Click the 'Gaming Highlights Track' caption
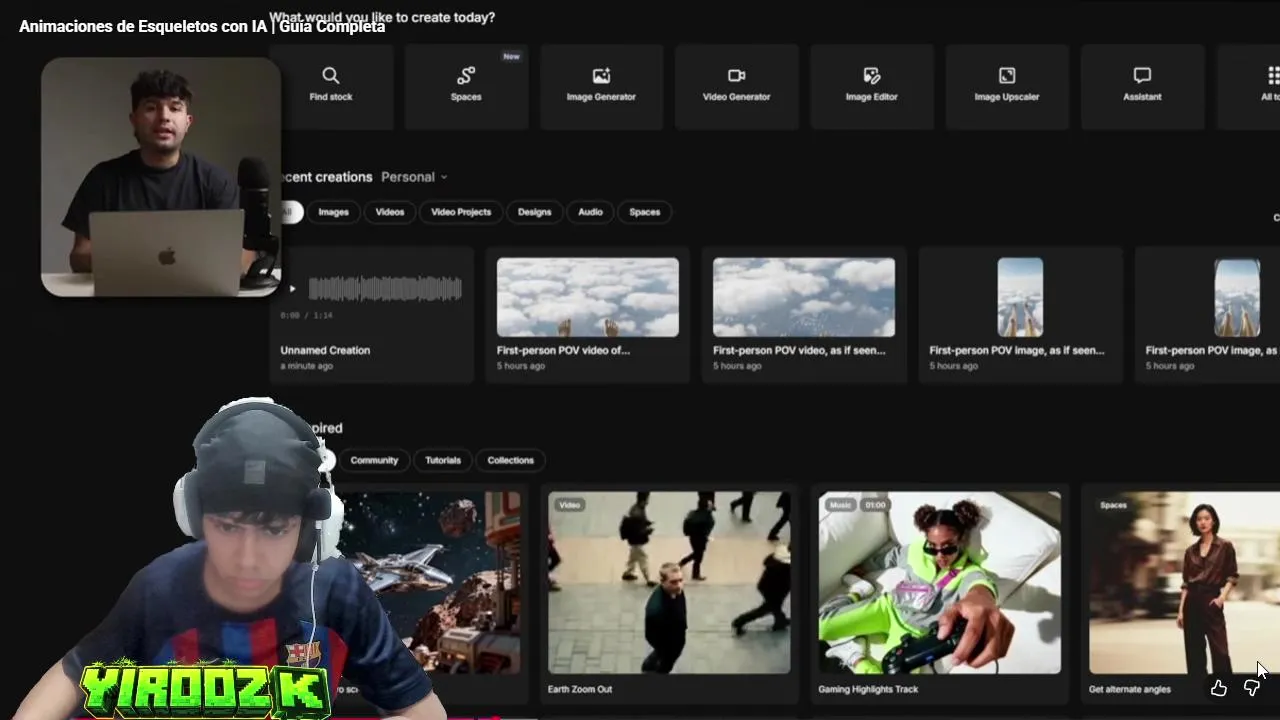This screenshot has width=1280, height=720. [x=868, y=689]
